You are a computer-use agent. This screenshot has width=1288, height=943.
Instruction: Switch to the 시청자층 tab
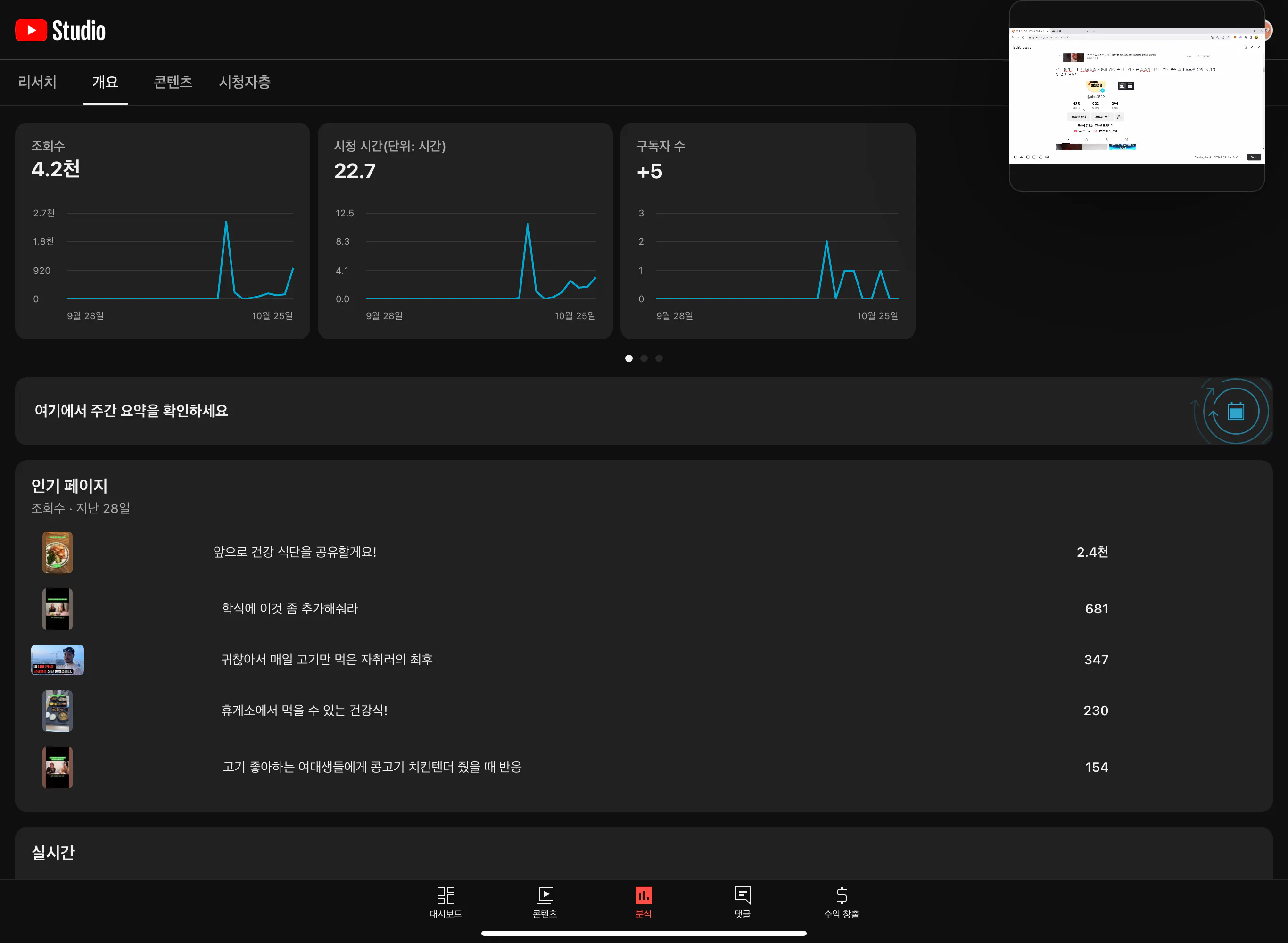(x=245, y=82)
